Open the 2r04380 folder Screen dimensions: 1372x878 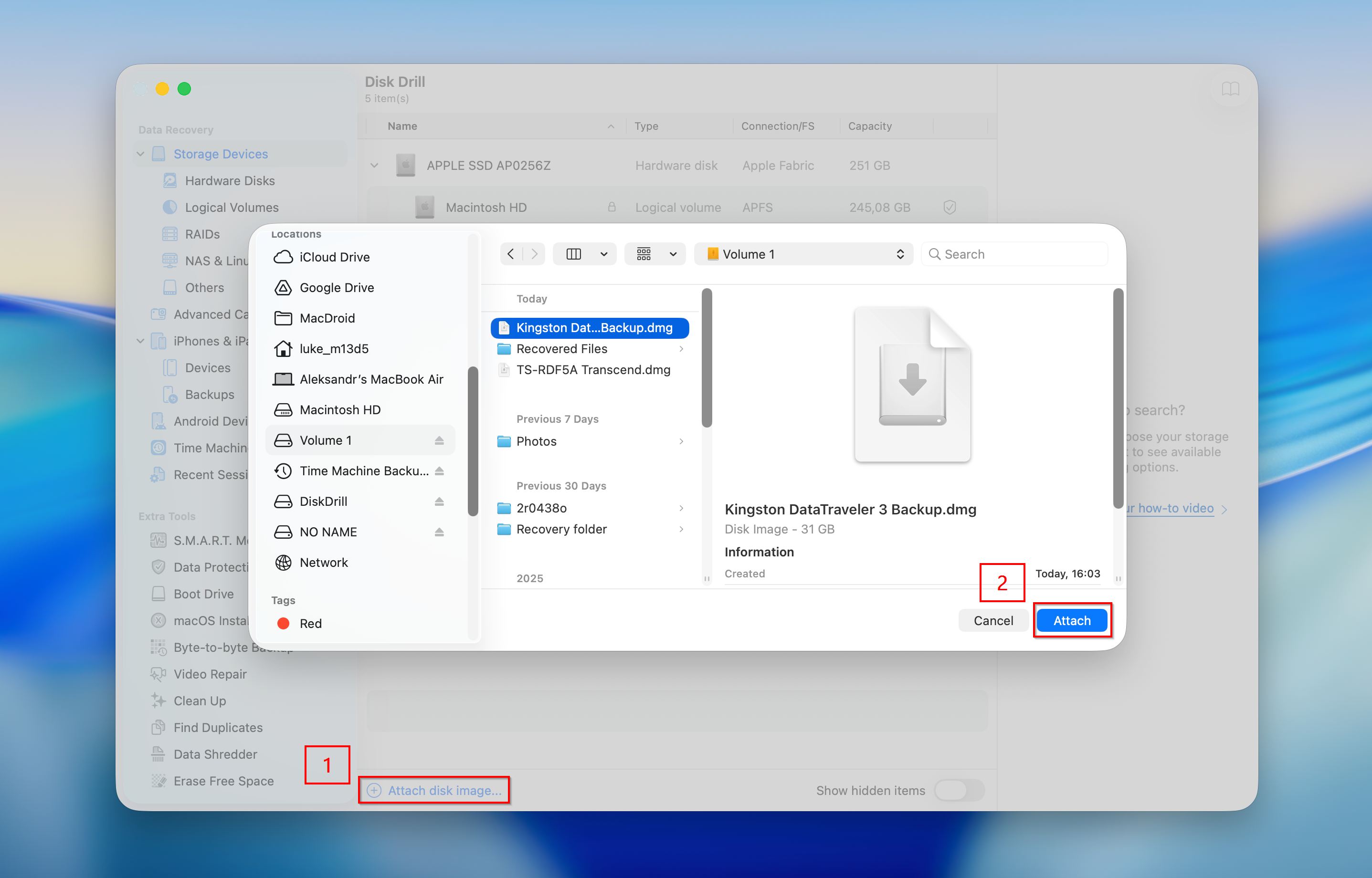(x=541, y=507)
